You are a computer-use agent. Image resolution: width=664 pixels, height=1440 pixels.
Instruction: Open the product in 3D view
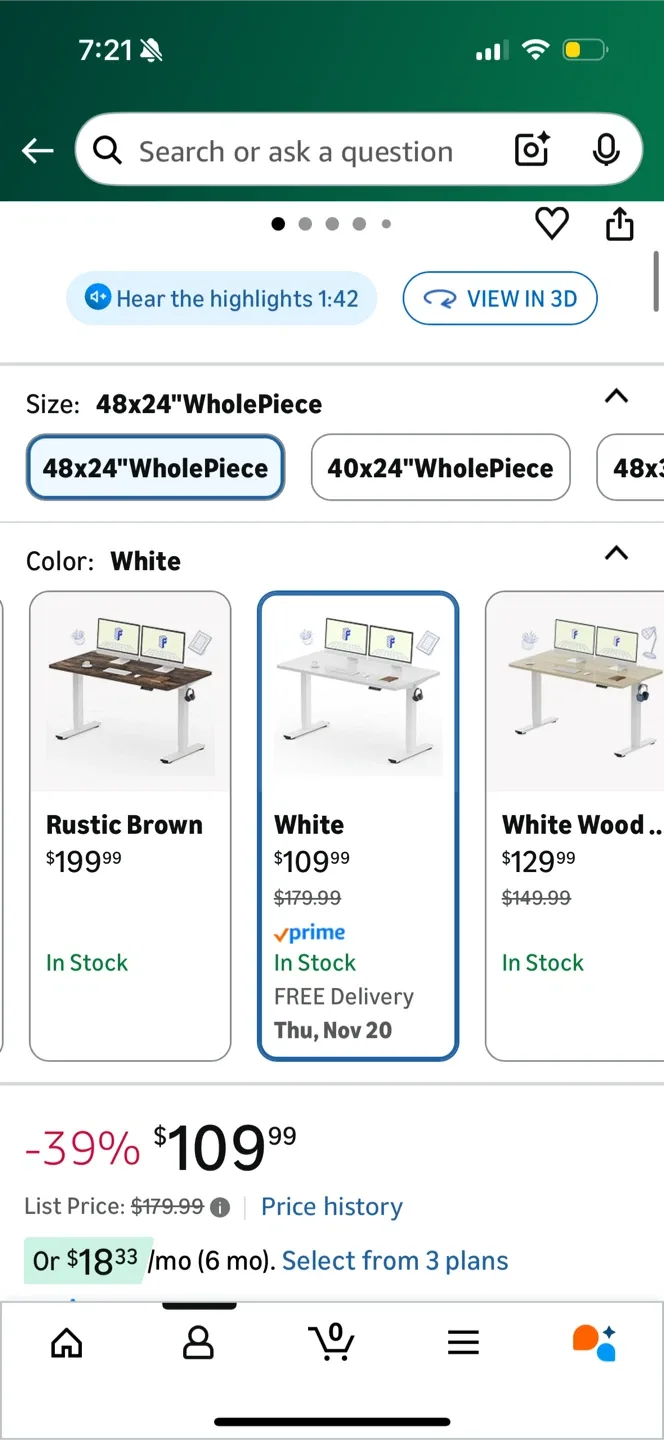click(x=500, y=298)
